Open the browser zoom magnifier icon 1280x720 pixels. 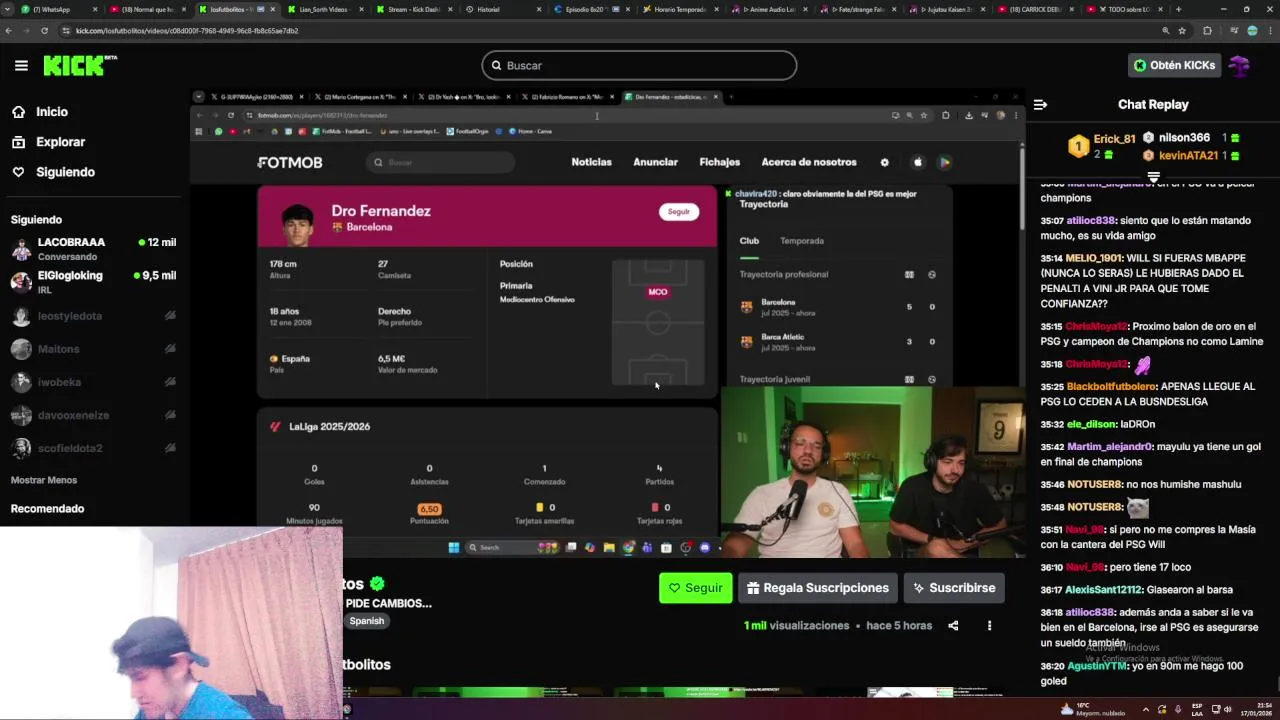click(1165, 31)
